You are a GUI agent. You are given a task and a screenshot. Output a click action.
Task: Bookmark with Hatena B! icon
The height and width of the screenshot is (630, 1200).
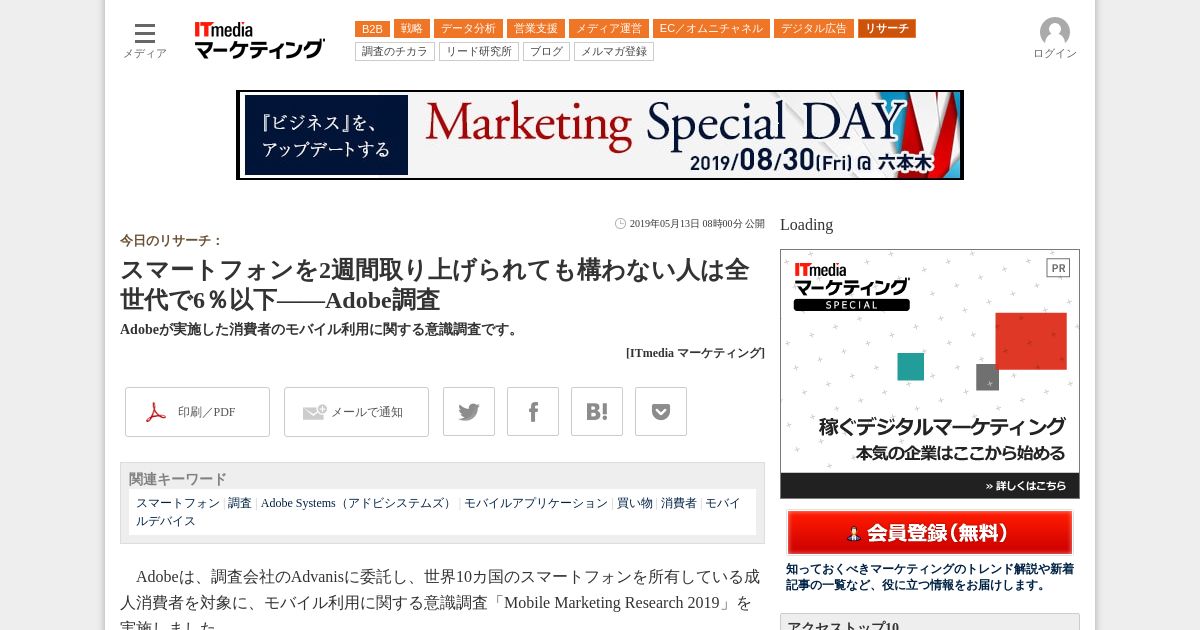pos(597,412)
